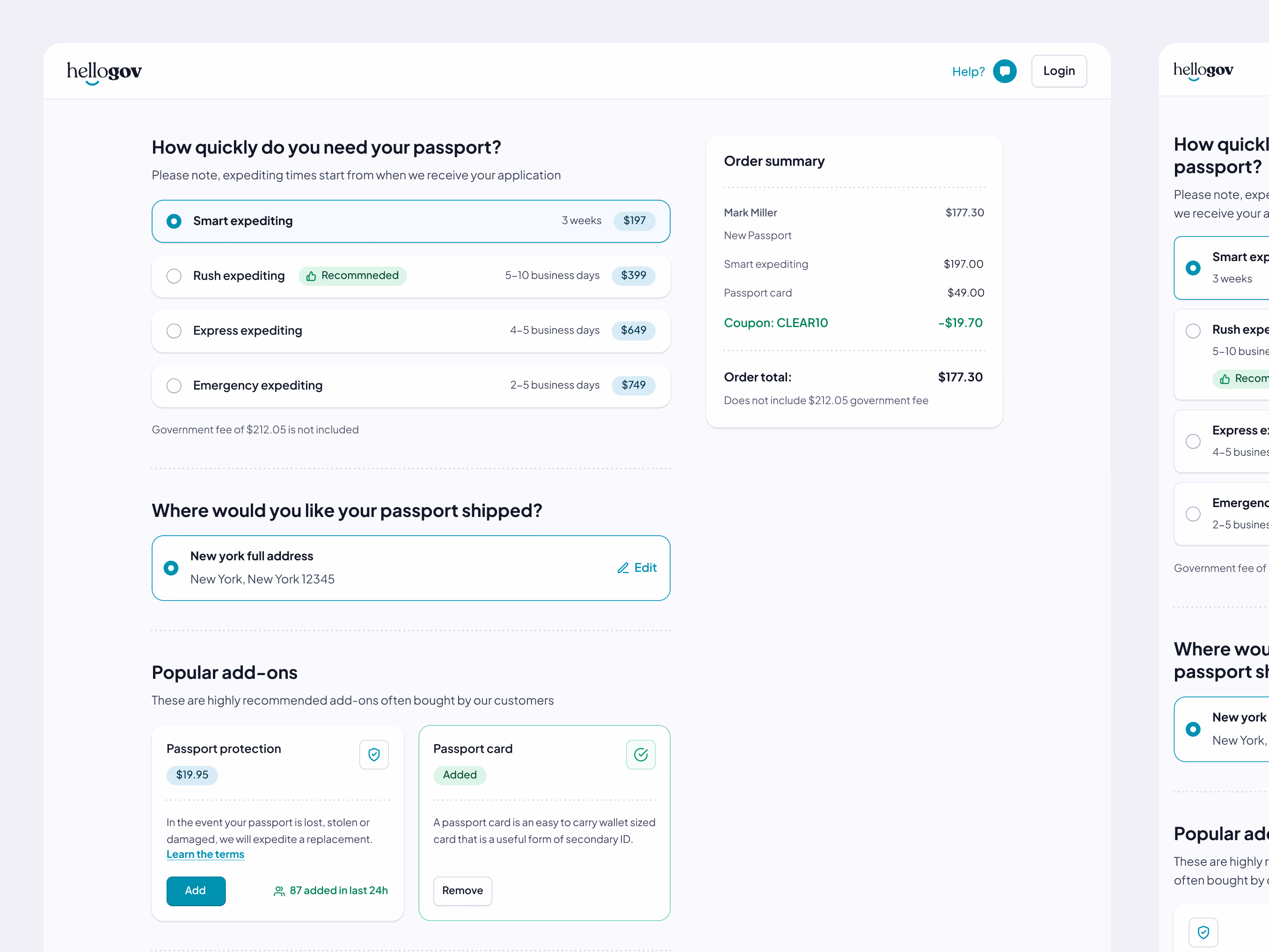
Task: Click the Login button
Action: pos(1059,71)
